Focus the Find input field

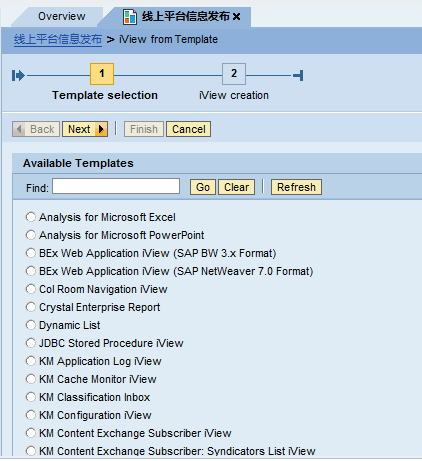[x=116, y=186]
